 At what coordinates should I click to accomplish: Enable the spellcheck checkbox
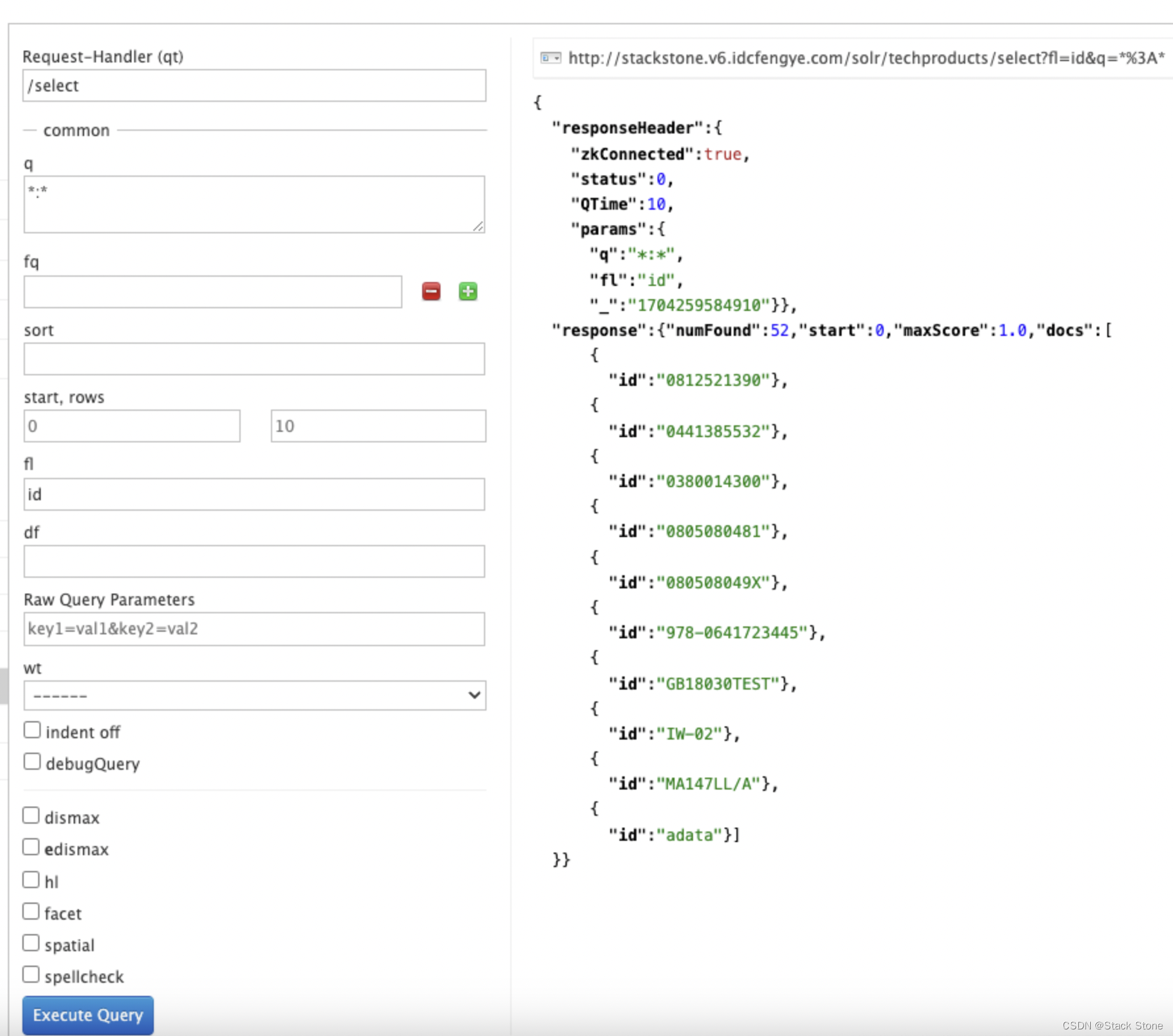(x=31, y=974)
